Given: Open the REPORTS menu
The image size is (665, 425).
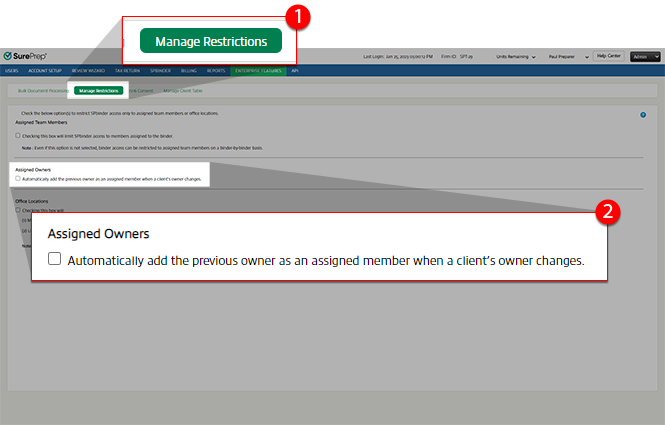Looking at the screenshot, I should (216, 71).
